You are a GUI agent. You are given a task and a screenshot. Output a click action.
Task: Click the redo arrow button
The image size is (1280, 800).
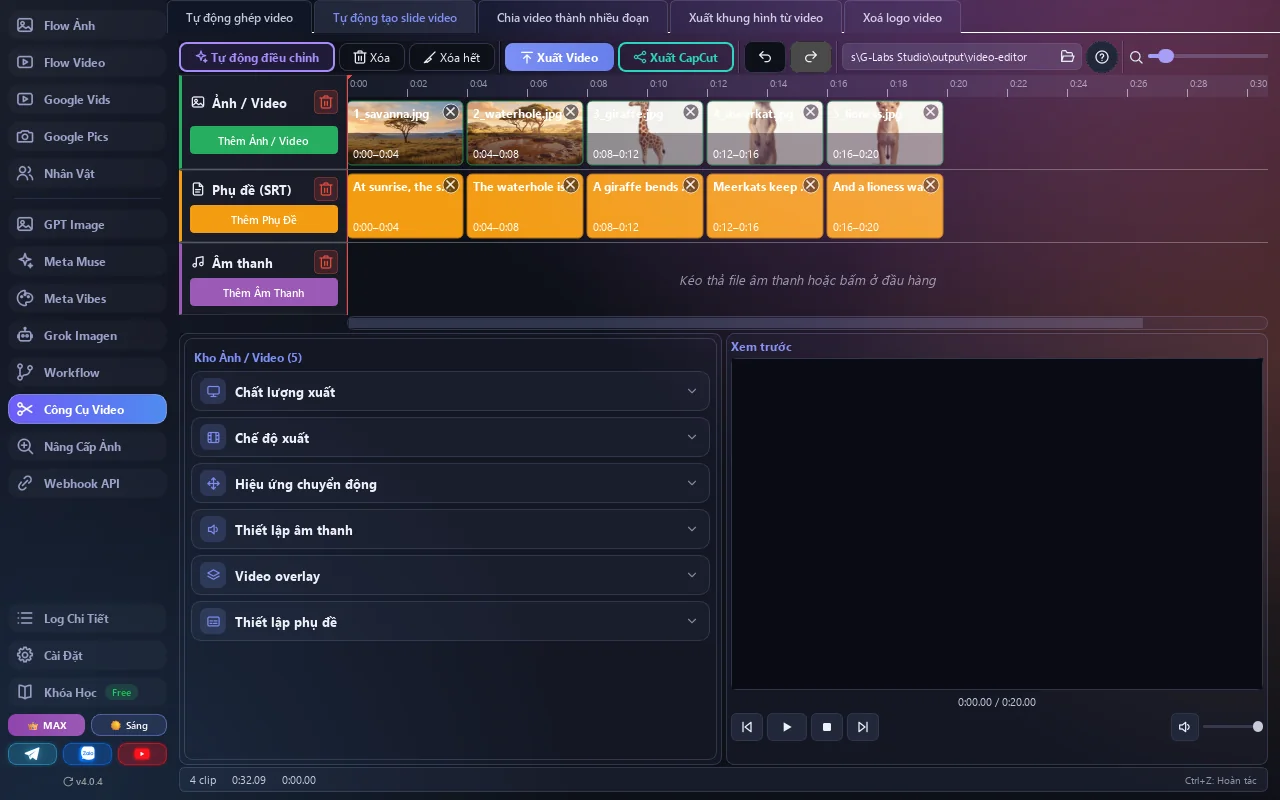(811, 57)
